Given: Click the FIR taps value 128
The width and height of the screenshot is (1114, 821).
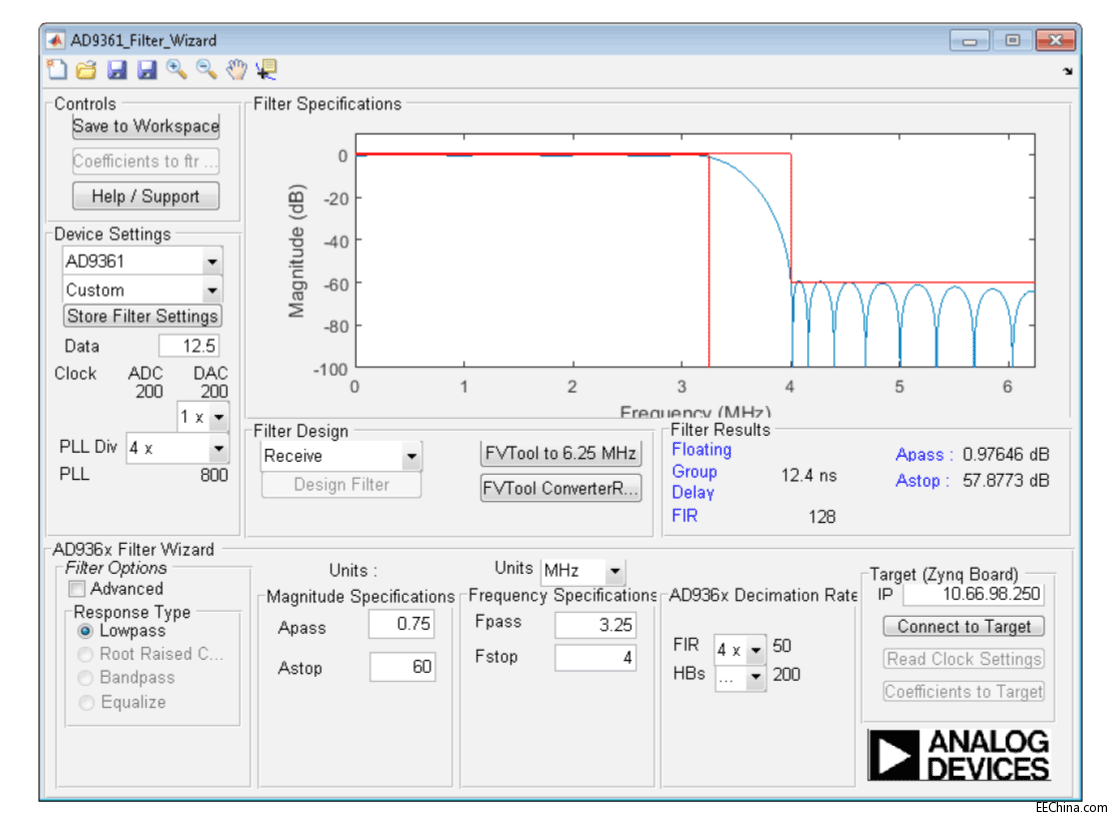Looking at the screenshot, I should coord(821,517).
